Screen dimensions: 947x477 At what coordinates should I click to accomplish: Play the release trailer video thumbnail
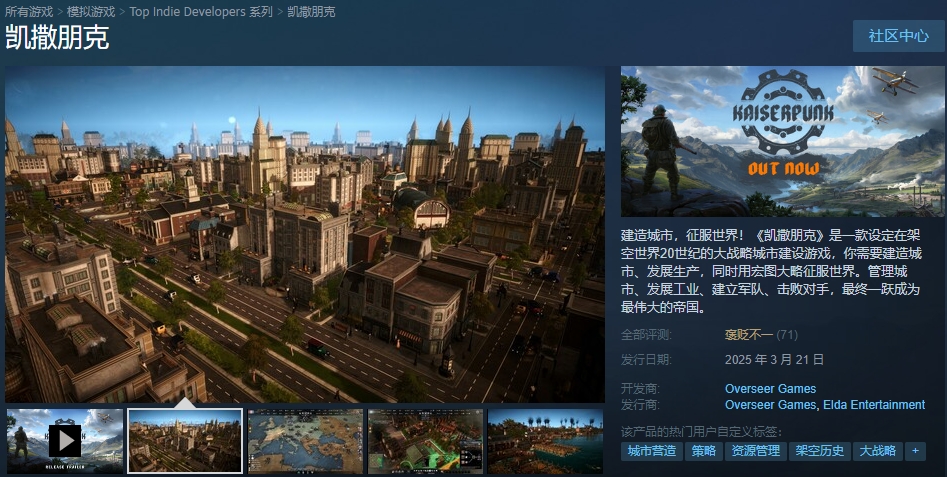click(65, 441)
